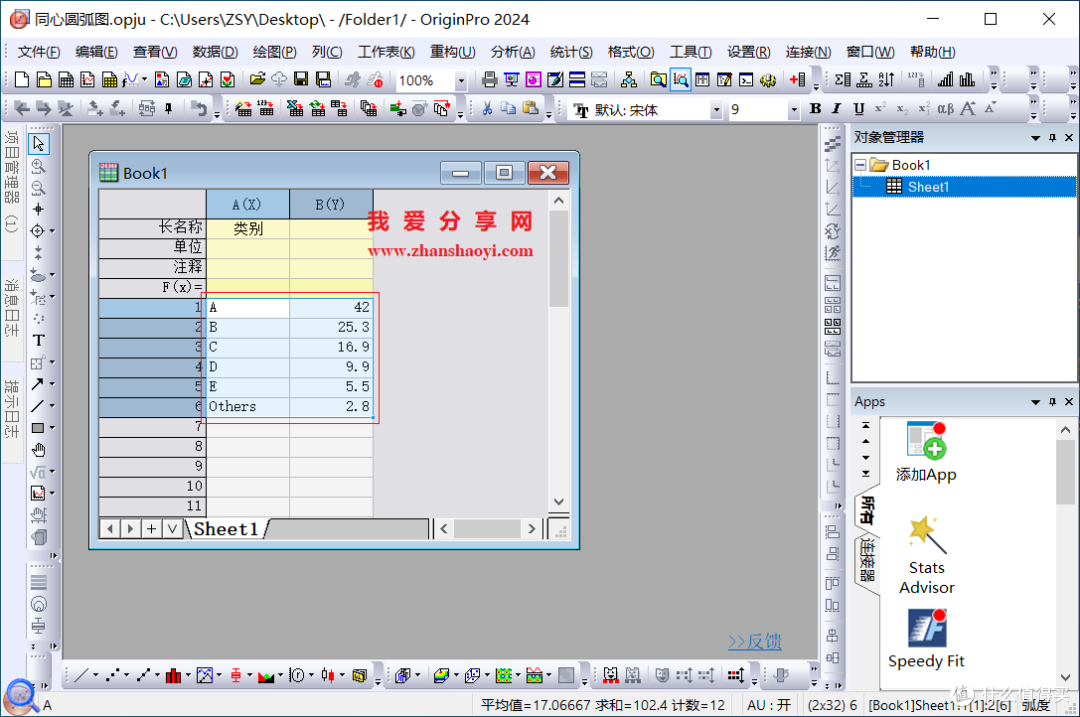Click the Save project icon
The height and width of the screenshot is (717, 1080).
click(x=301, y=80)
